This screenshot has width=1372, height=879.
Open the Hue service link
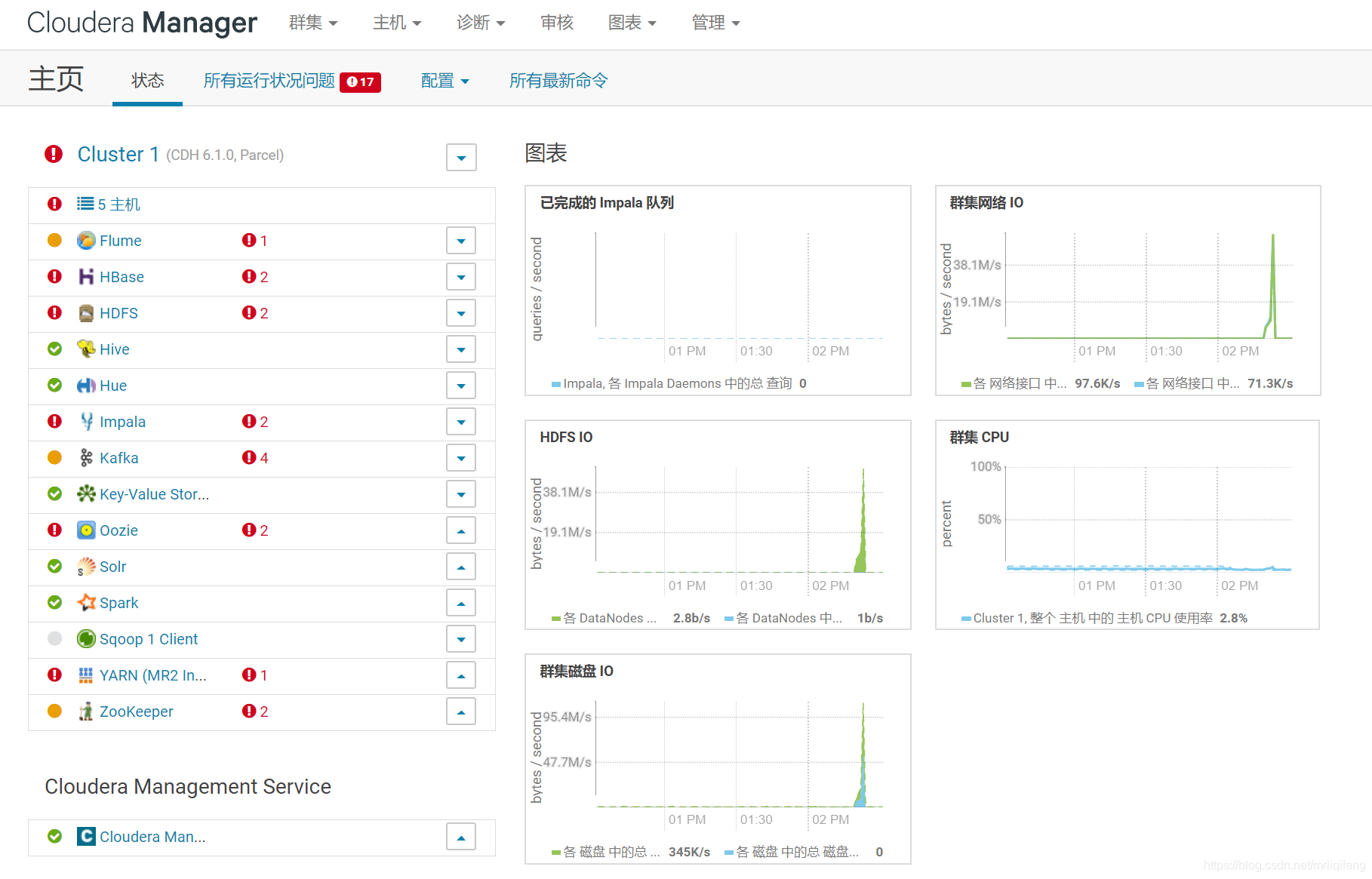113,386
